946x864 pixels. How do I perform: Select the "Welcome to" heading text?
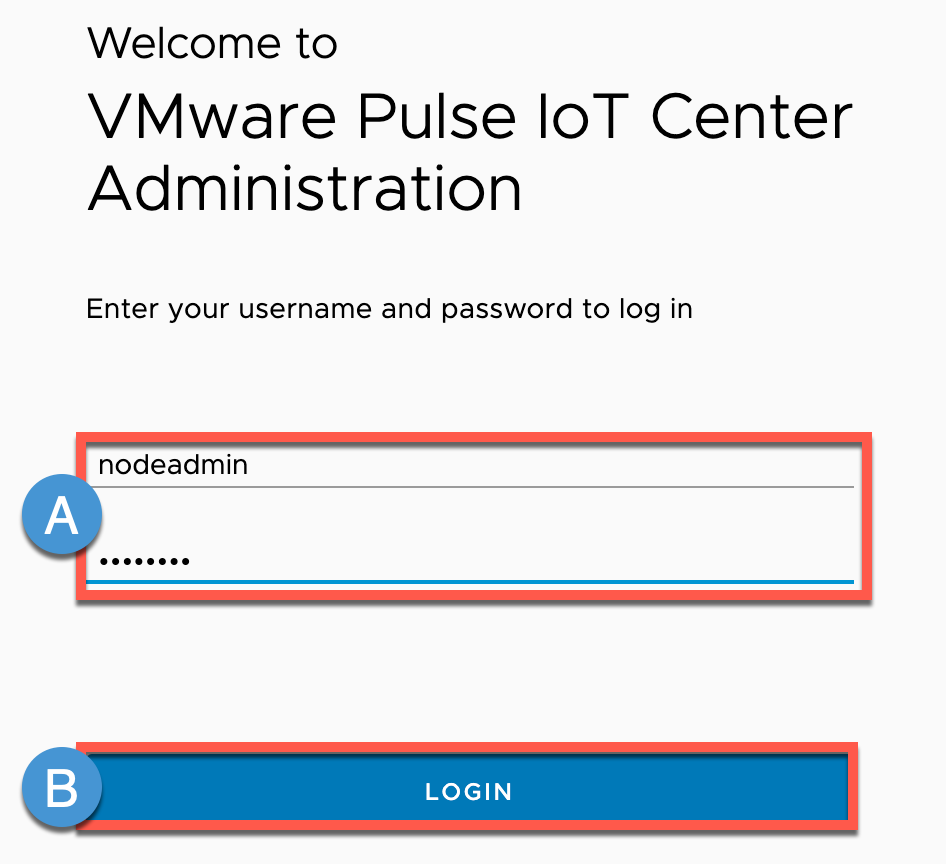click(x=212, y=43)
